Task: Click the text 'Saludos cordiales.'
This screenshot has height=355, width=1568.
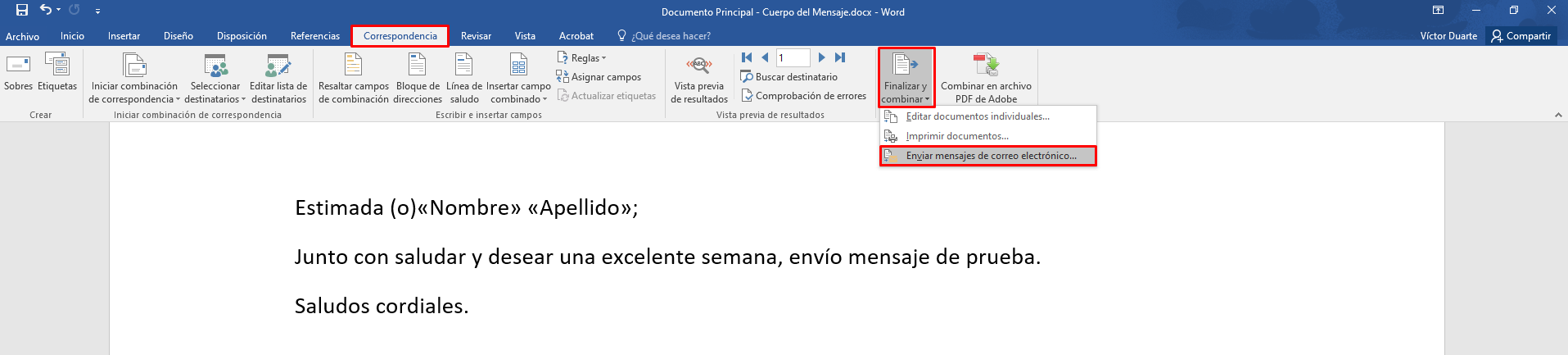Action: click(382, 306)
